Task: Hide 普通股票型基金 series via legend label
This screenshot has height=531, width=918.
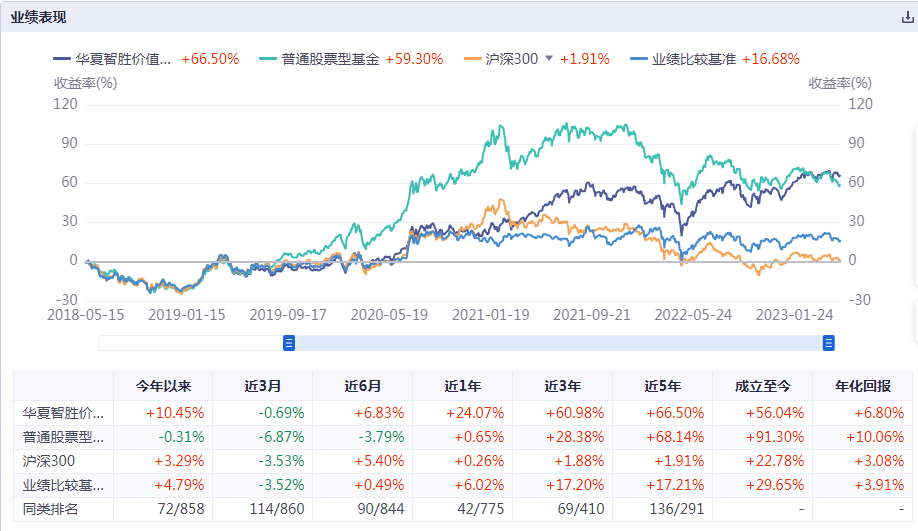Action: tap(332, 60)
